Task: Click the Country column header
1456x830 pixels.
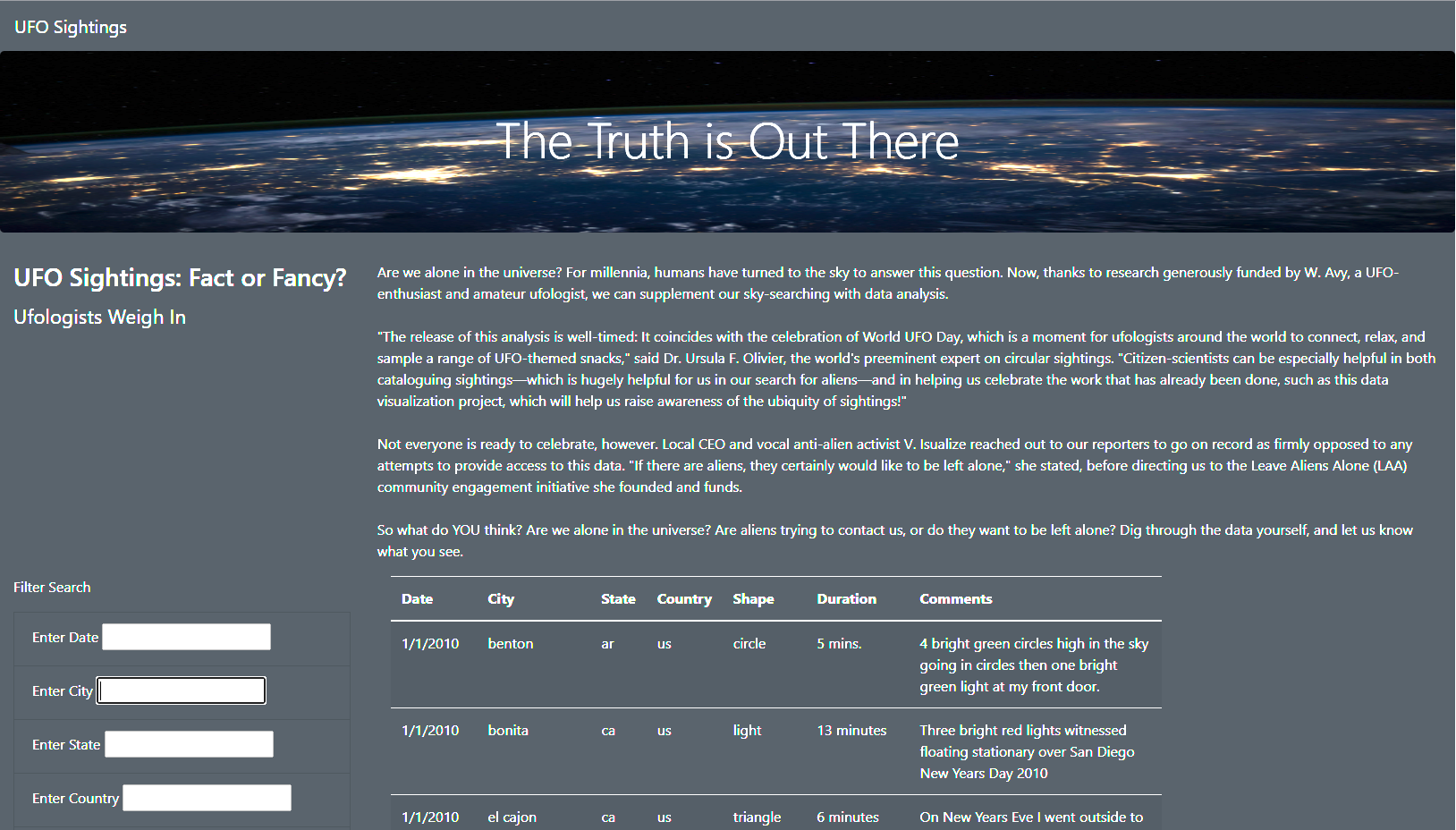Action: 683,598
